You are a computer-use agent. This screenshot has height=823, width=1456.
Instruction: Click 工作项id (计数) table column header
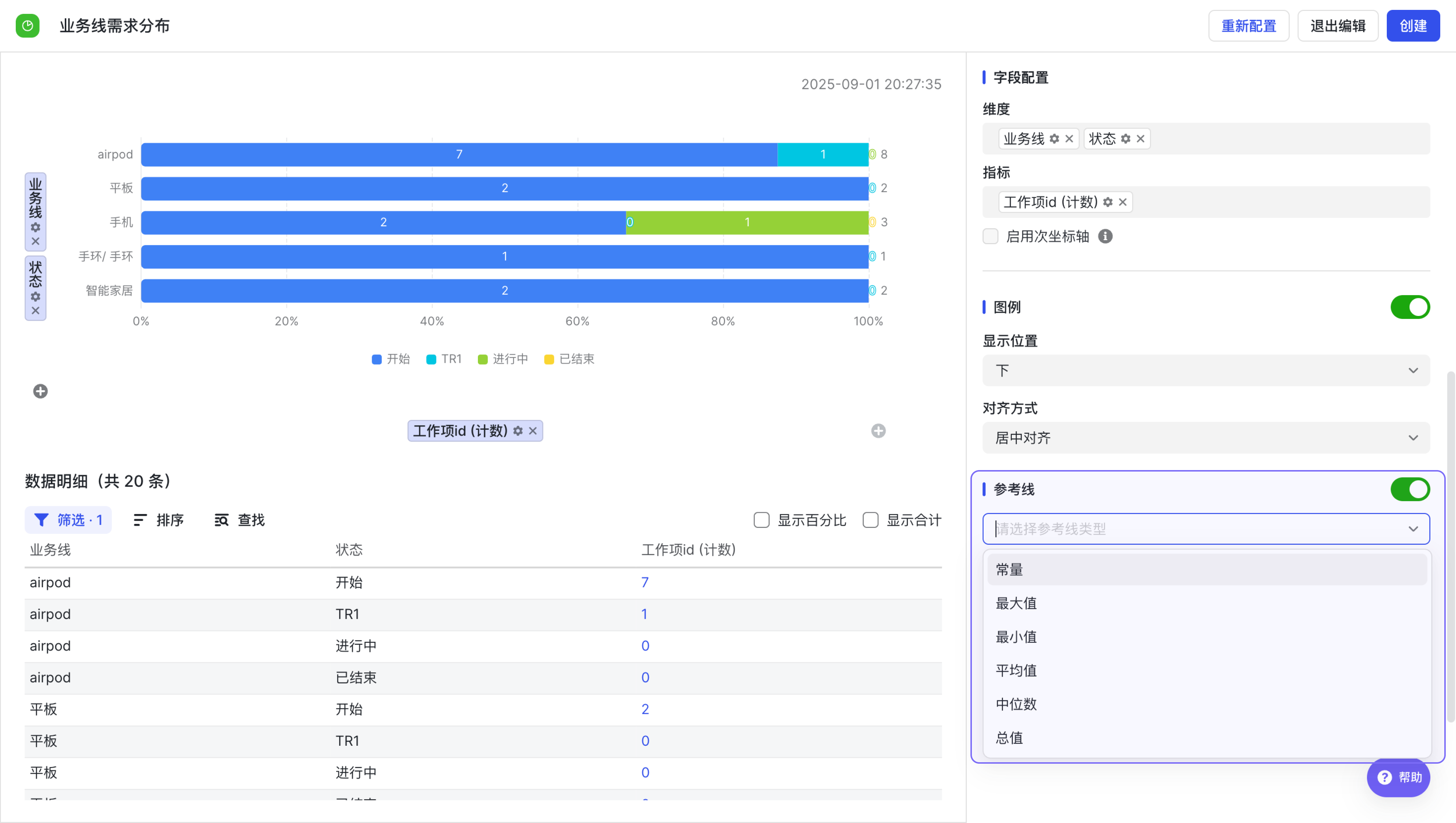688,550
